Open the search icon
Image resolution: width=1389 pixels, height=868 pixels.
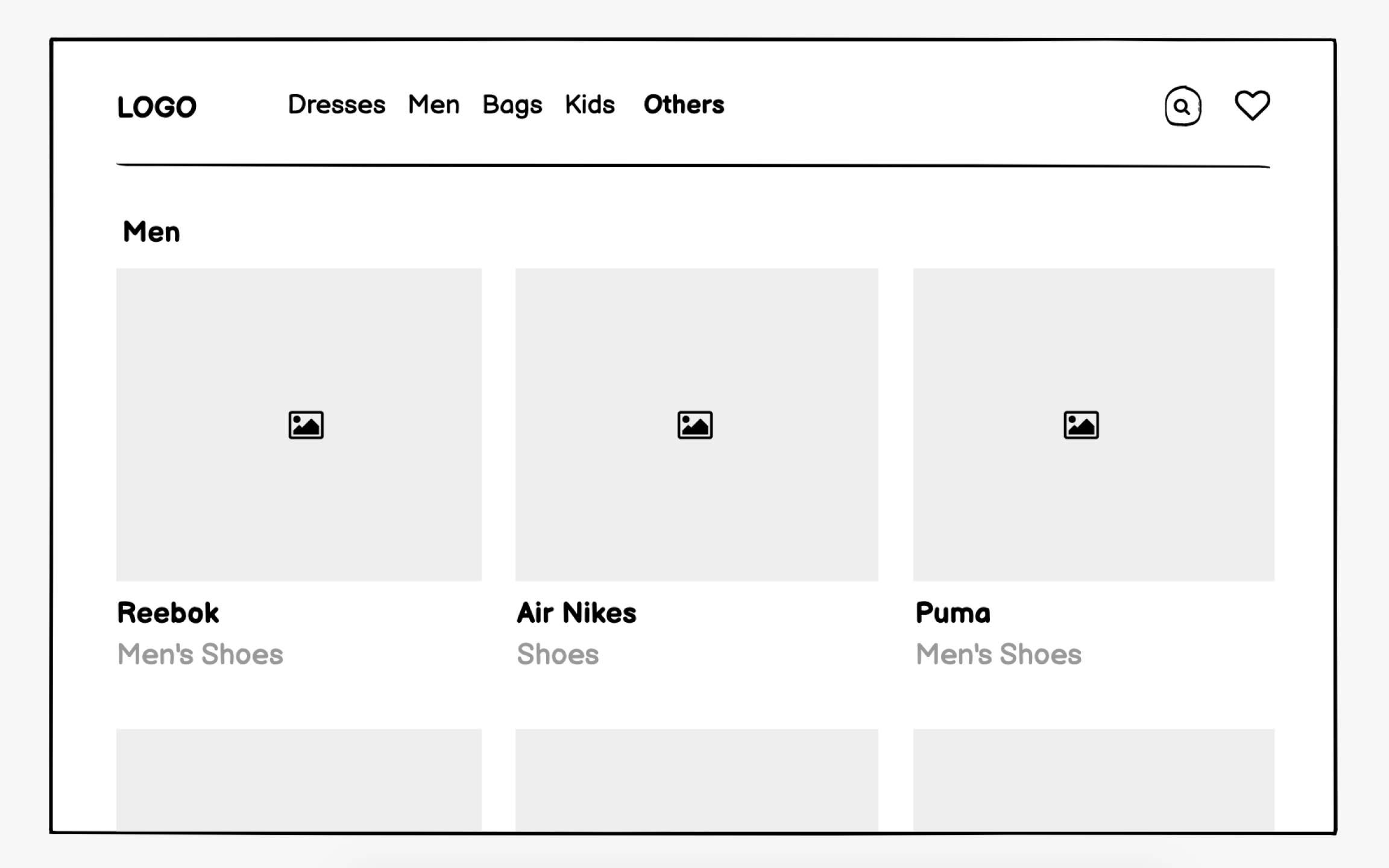(x=1182, y=106)
